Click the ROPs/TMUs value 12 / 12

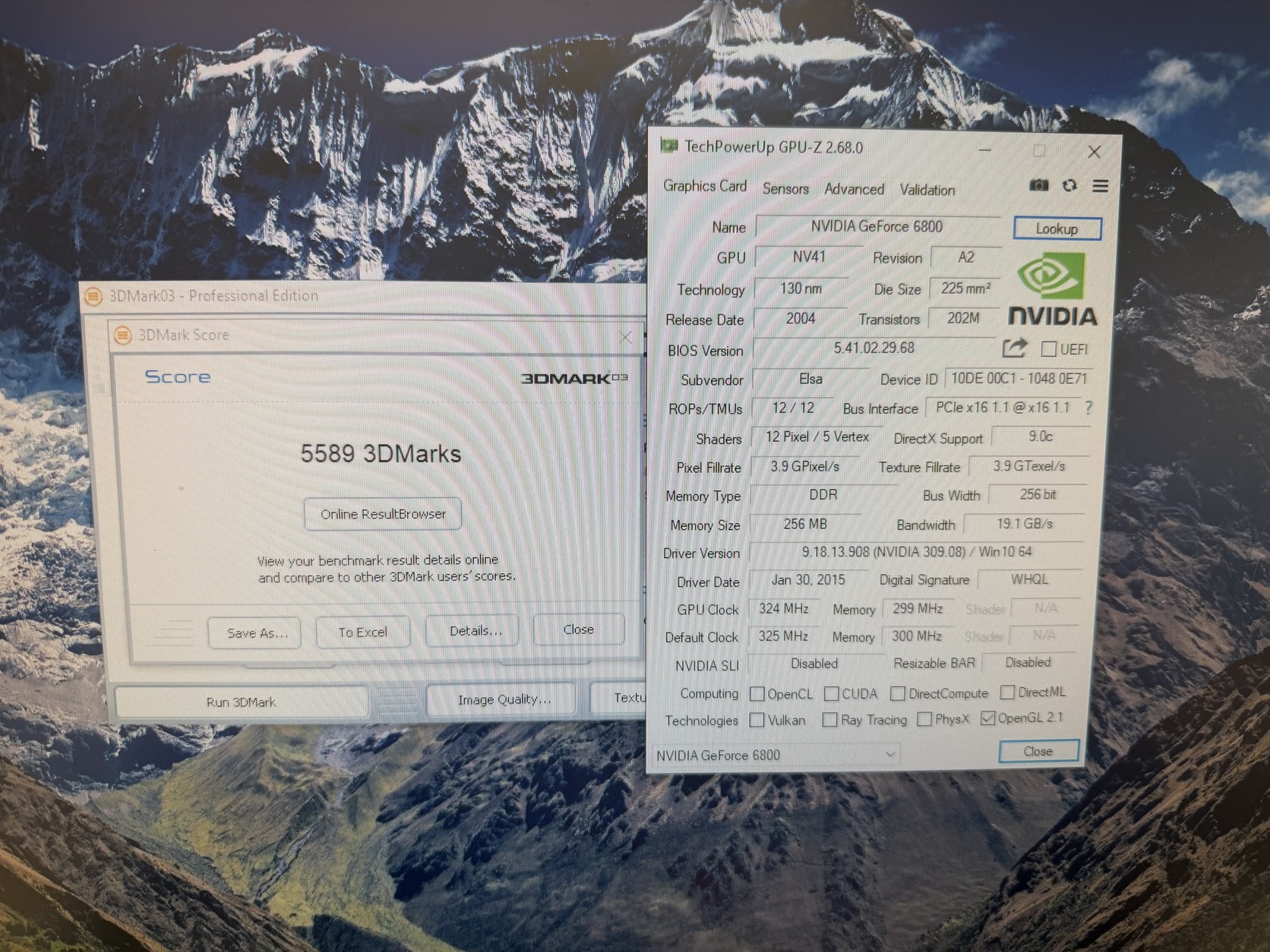793,408
